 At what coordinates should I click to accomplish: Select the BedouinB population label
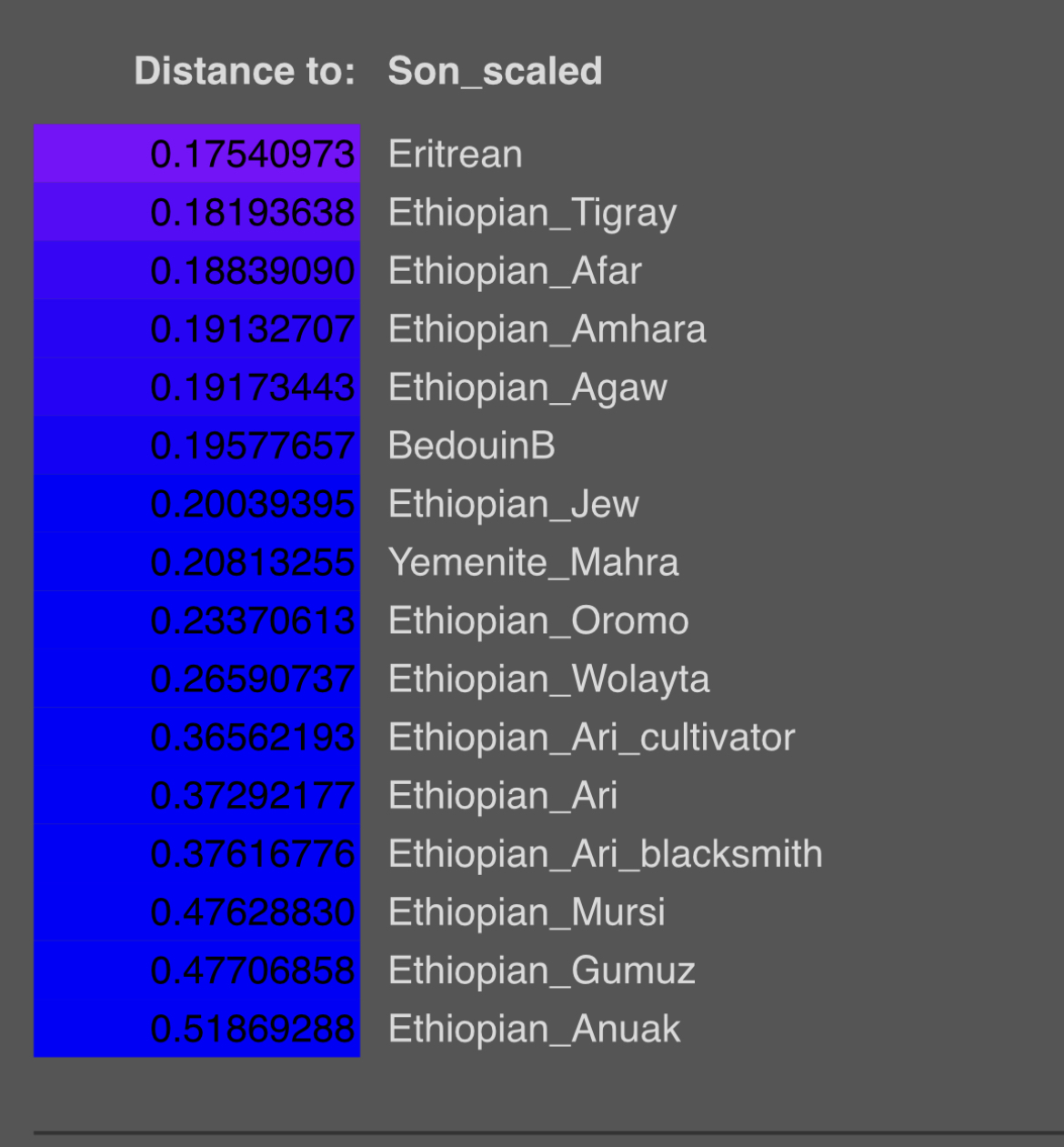click(471, 446)
